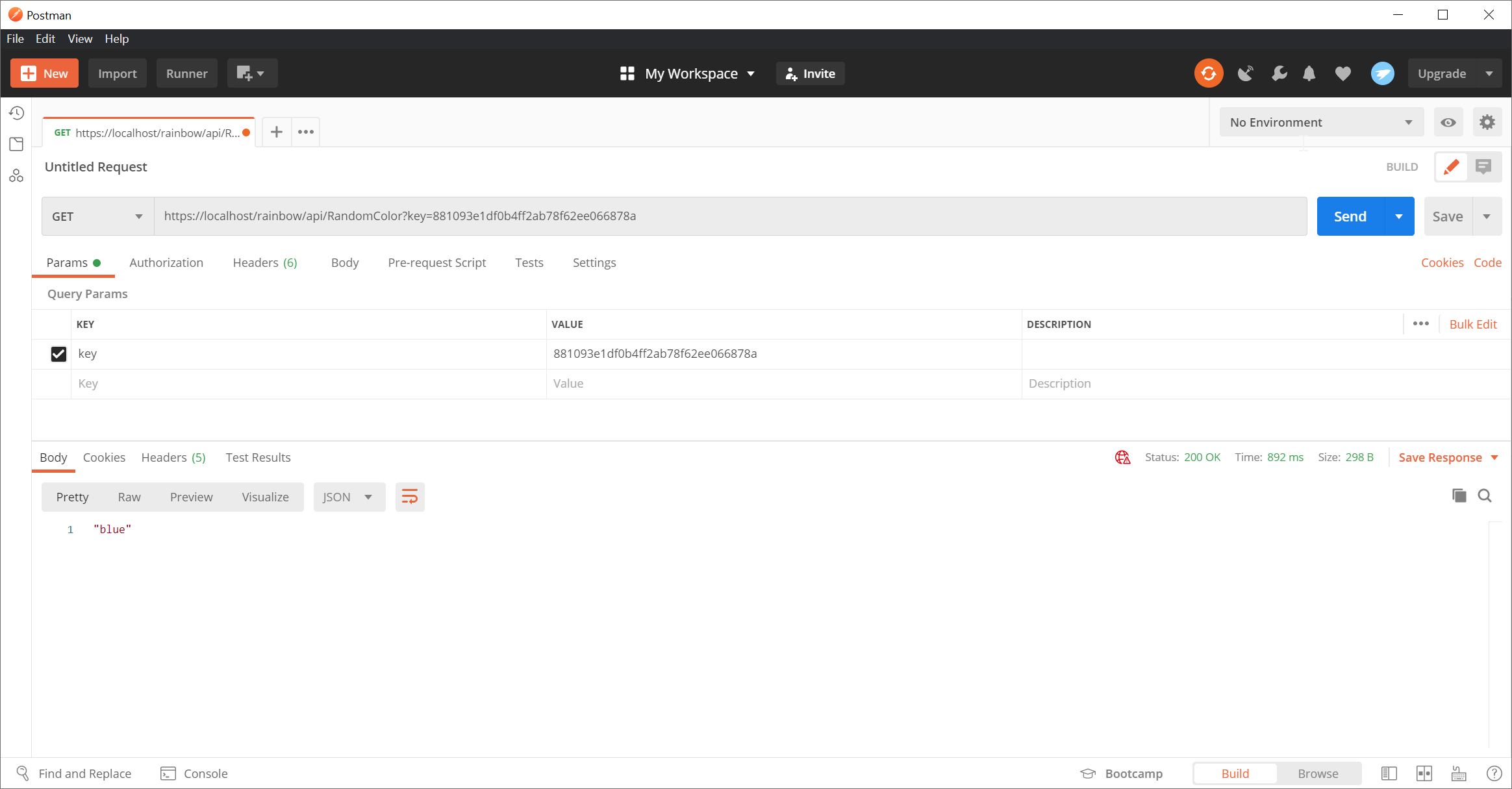Open the capture requests satellite icon

[1245, 73]
